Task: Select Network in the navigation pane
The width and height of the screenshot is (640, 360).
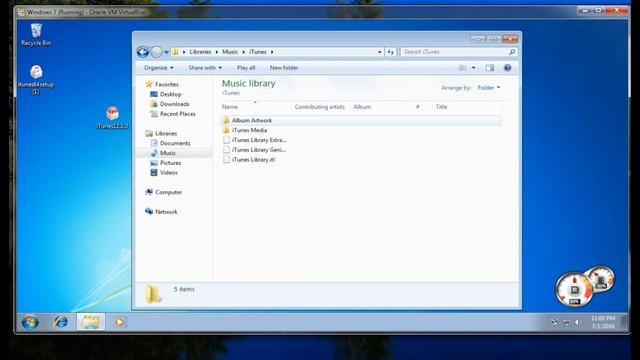Action: click(x=166, y=212)
